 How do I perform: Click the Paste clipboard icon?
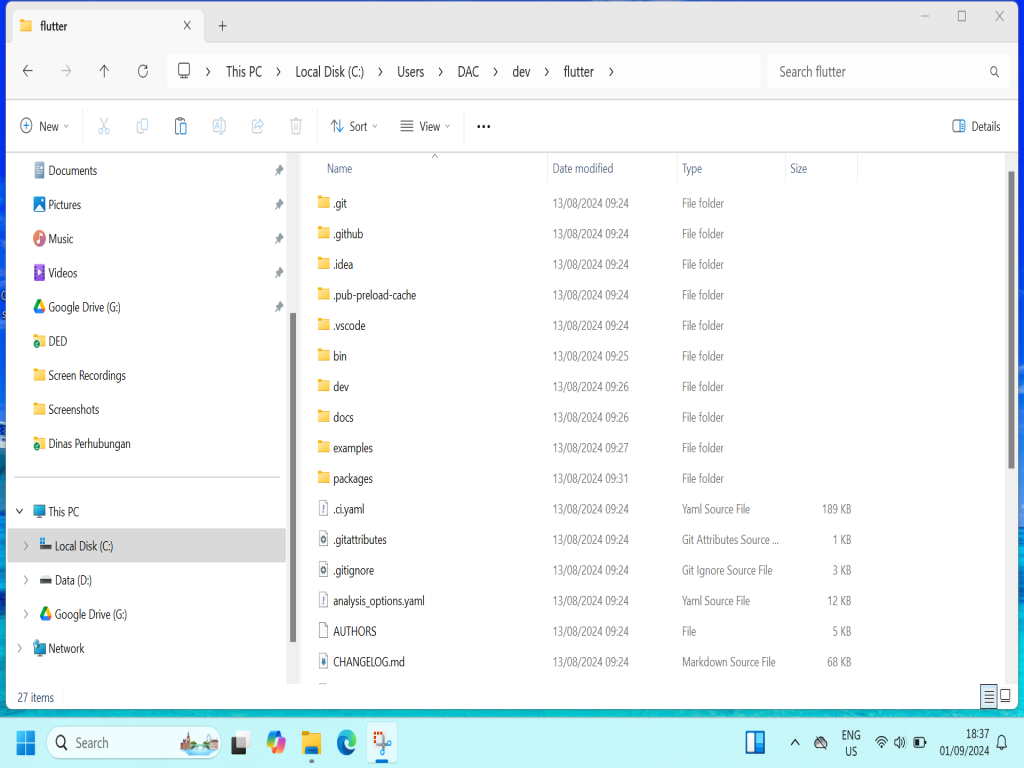tap(180, 126)
